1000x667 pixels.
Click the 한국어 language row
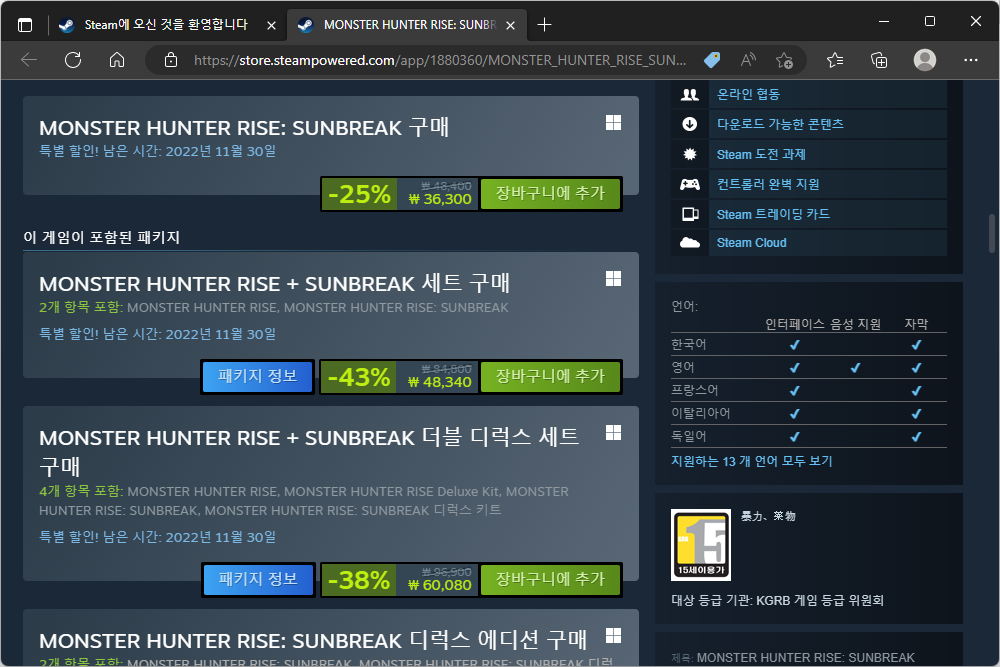point(809,344)
